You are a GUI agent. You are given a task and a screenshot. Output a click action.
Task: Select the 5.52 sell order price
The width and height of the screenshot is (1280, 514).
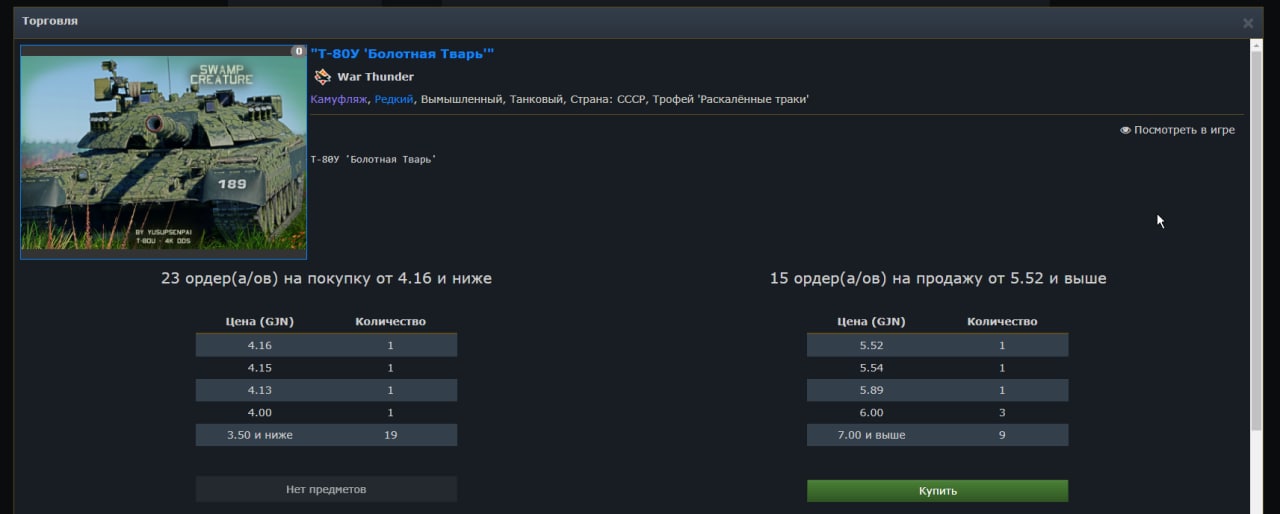(871, 345)
